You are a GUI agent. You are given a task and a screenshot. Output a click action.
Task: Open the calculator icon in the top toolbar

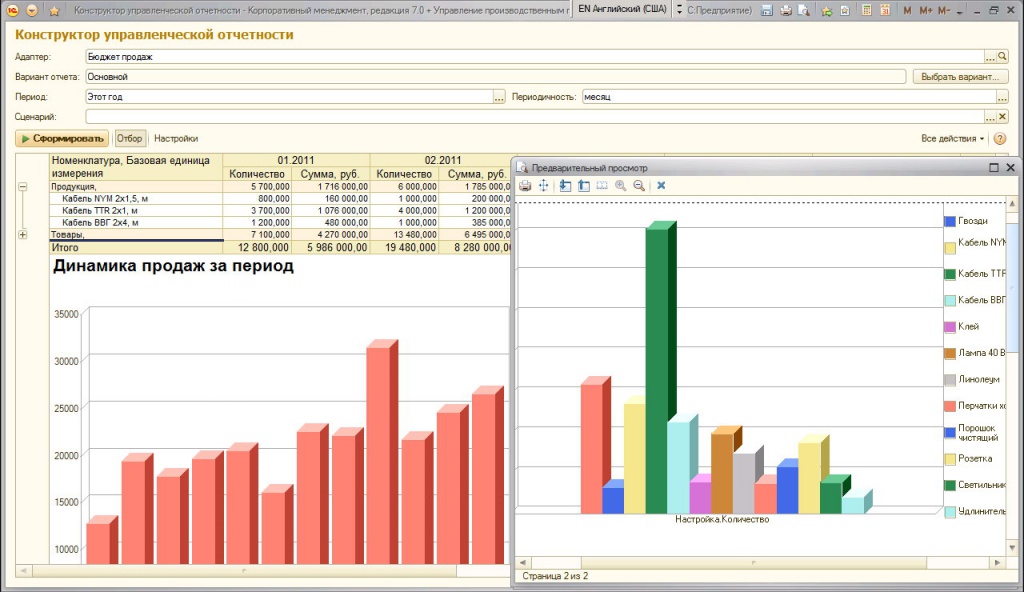click(867, 10)
